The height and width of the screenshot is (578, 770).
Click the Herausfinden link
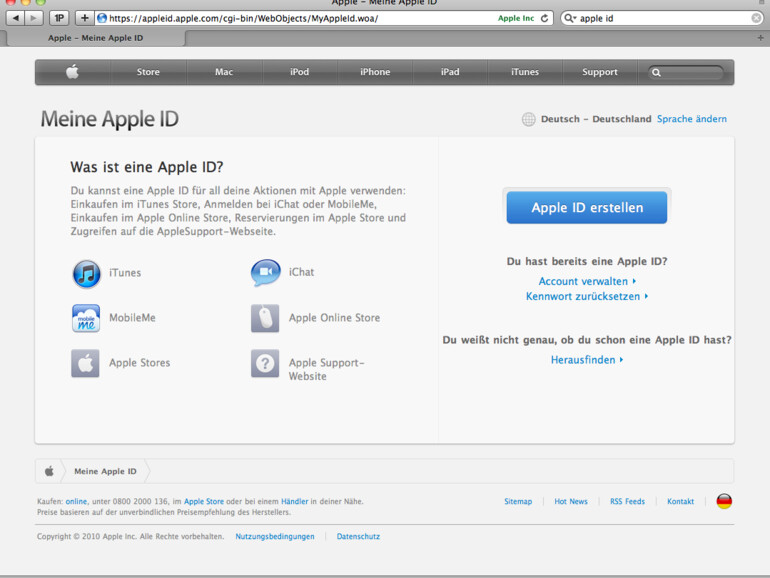coord(587,360)
